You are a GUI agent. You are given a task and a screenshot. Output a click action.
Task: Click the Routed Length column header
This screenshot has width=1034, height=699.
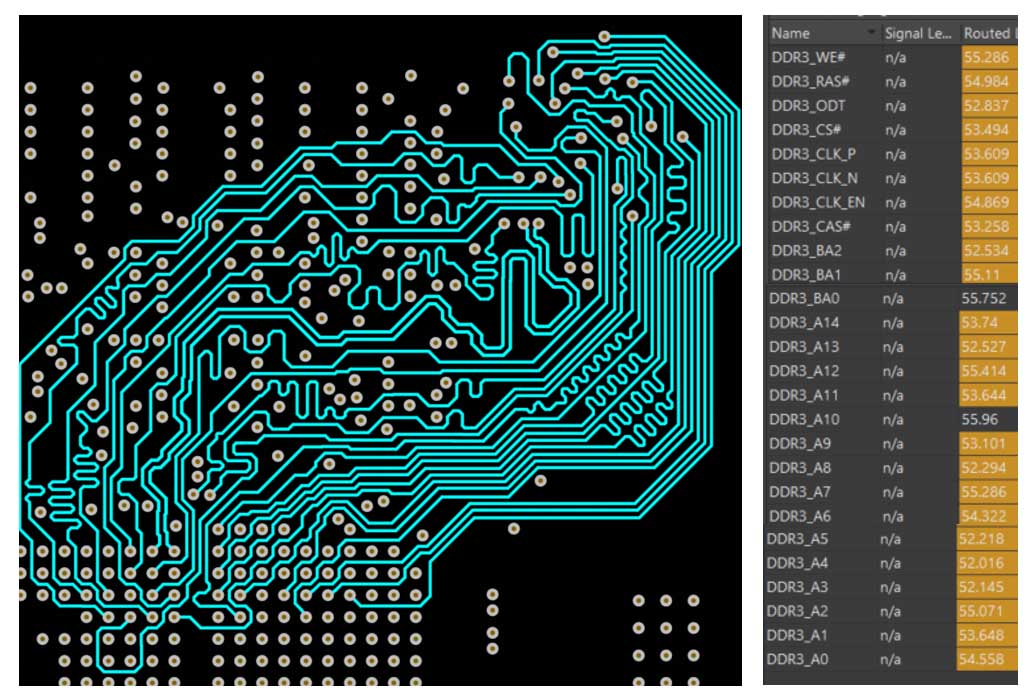(x=990, y=34)
